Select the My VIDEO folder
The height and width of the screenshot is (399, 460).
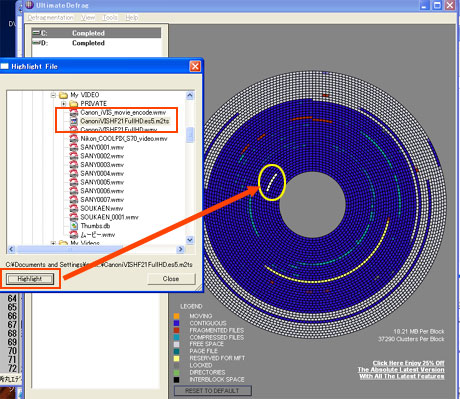[x=85, y=95]
